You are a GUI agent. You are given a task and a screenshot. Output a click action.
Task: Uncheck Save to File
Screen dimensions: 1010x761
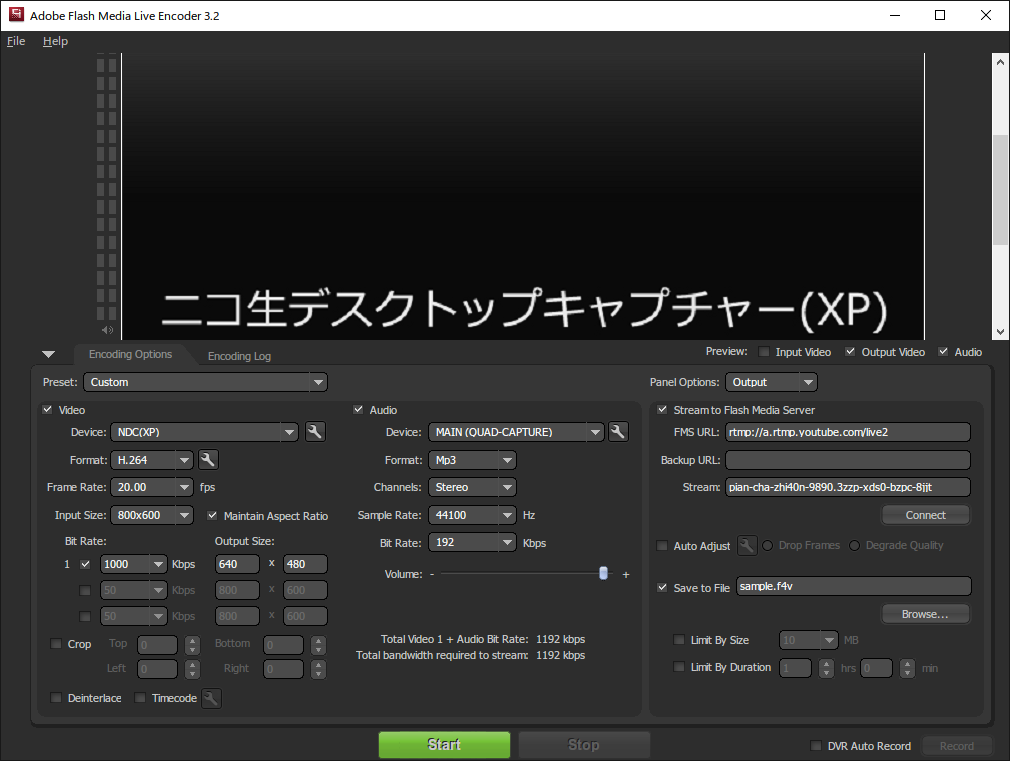(x=662, y=587)
